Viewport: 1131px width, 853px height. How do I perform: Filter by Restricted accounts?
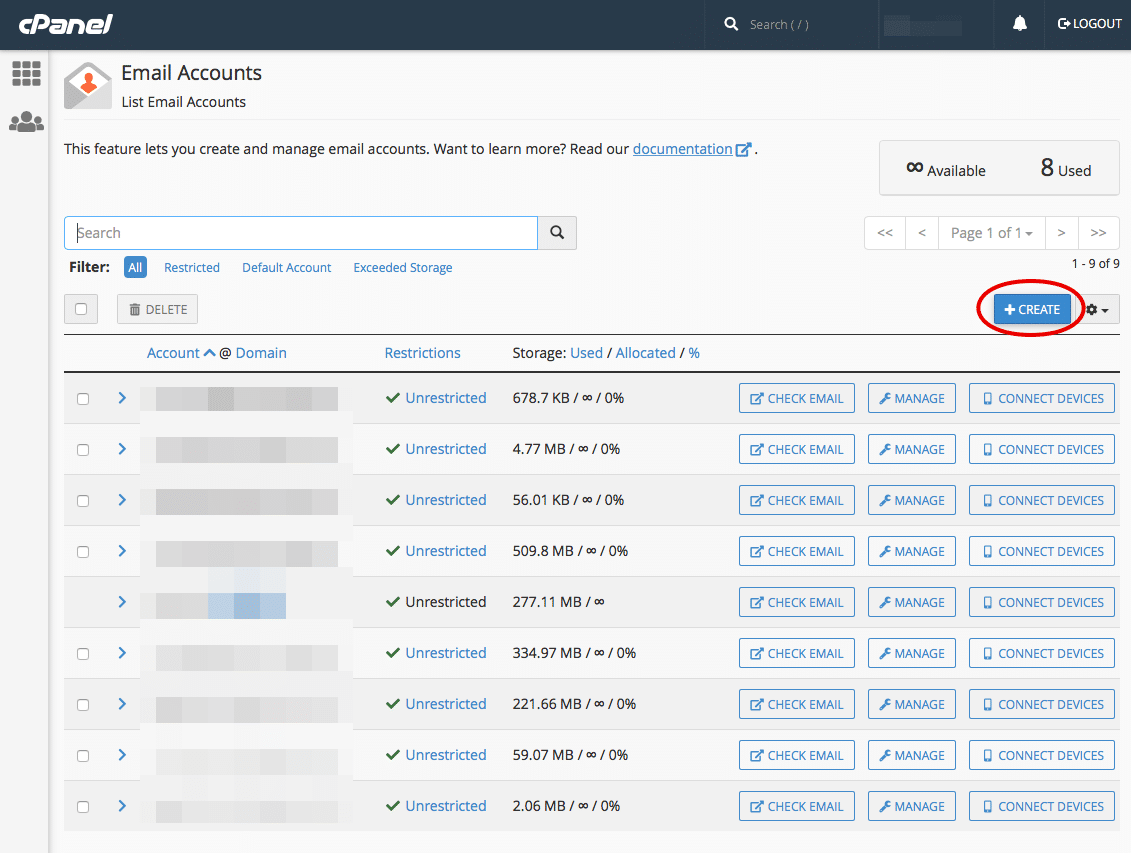click(192, 268)
